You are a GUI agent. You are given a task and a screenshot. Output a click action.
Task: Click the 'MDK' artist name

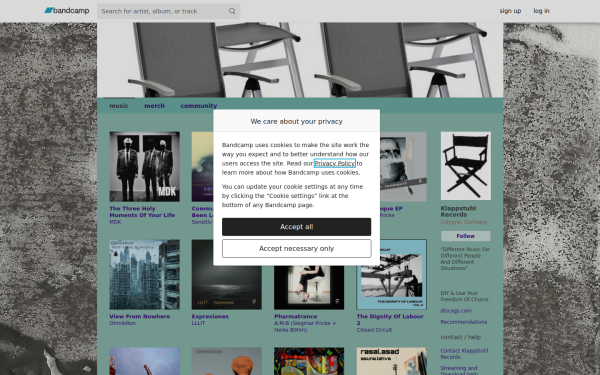(115, 222)
